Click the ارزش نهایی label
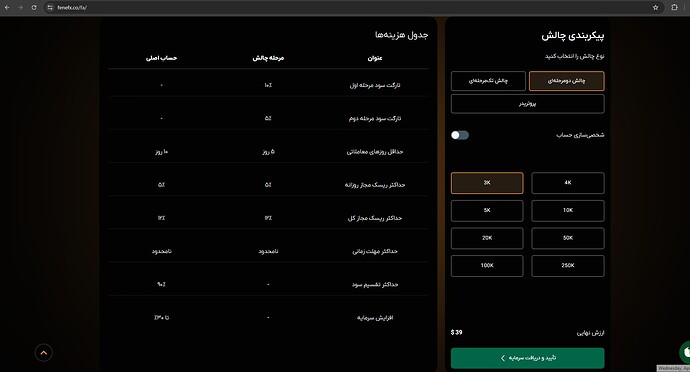 click(x=591, y=333)
